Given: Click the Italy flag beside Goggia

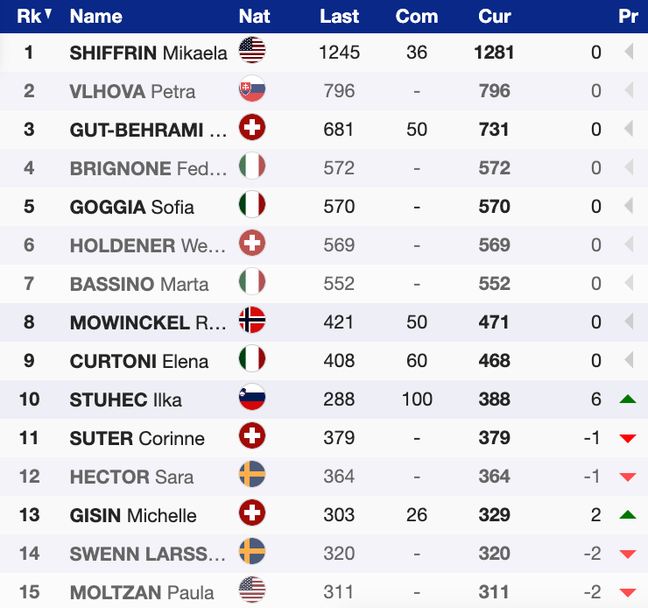Looking at the screenshot, I should [x=252, y=206].
